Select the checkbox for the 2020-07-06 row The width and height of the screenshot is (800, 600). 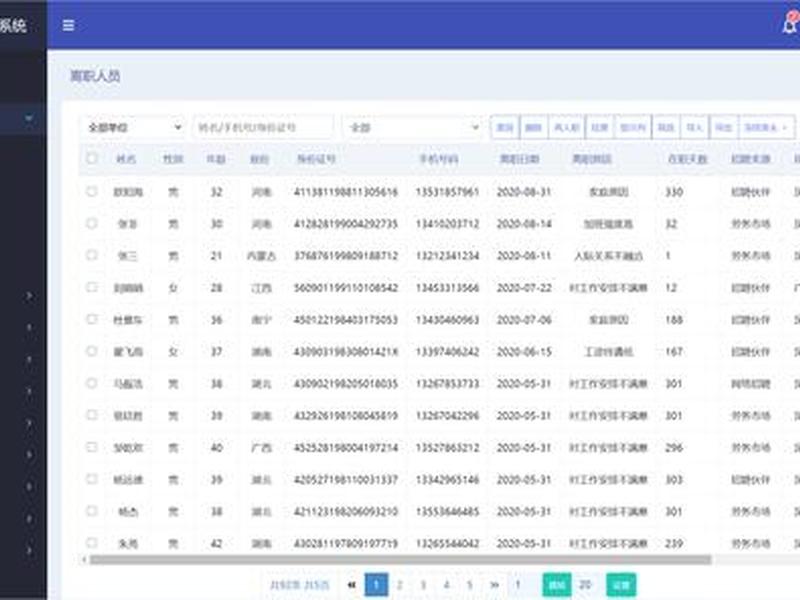[x=92, y=319]
